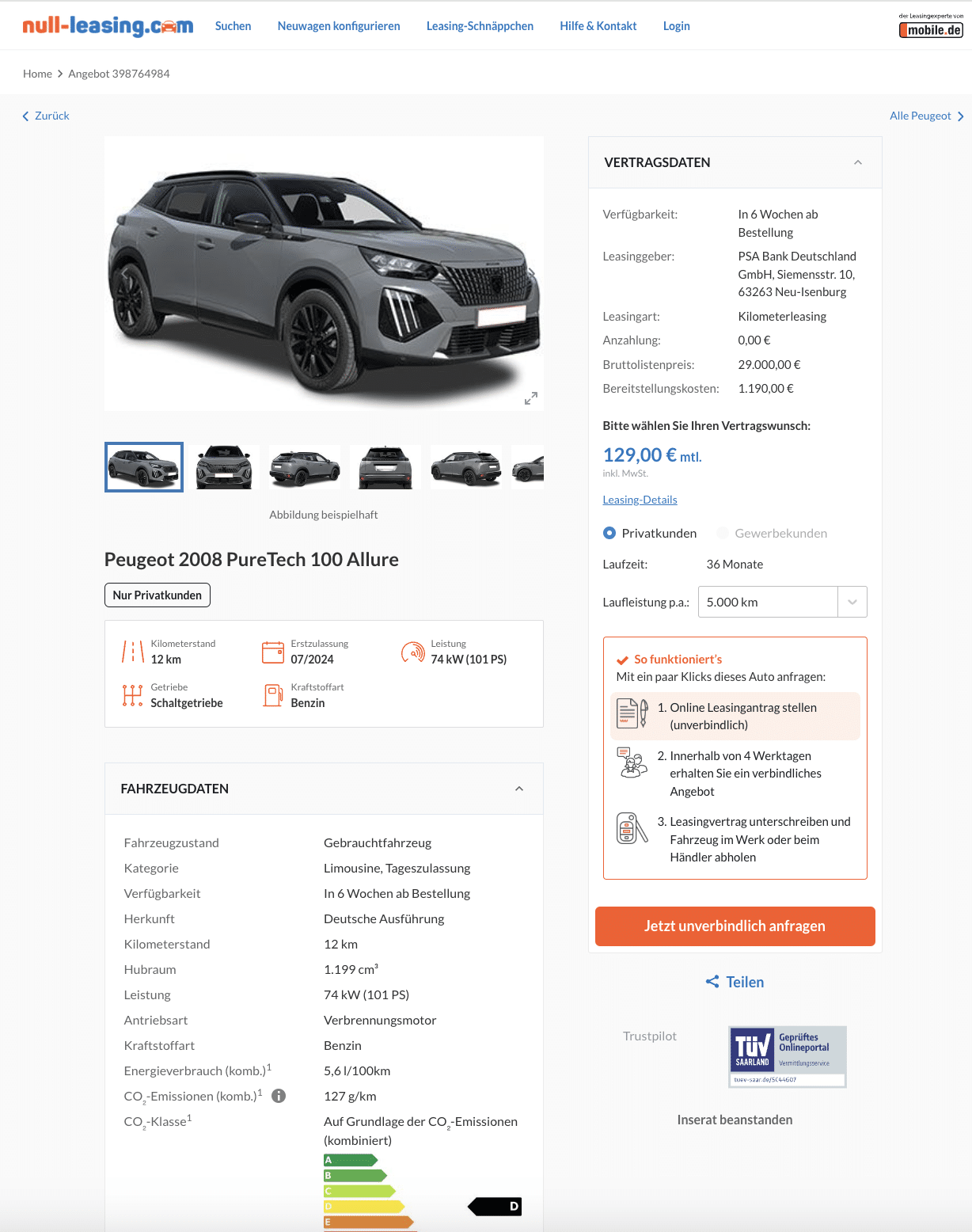
Task: Collapse the Fahrzeugdaten section
Action: point(519,789)
